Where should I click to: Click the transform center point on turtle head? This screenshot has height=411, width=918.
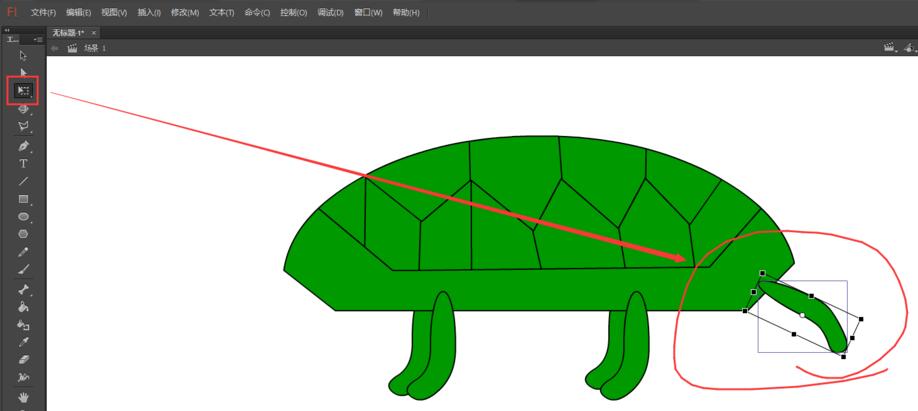pyautogui.click(x=802, y=315)
